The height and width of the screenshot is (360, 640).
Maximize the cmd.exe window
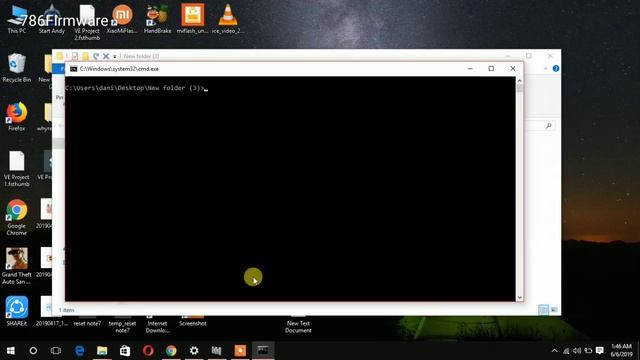coord(491,69)
